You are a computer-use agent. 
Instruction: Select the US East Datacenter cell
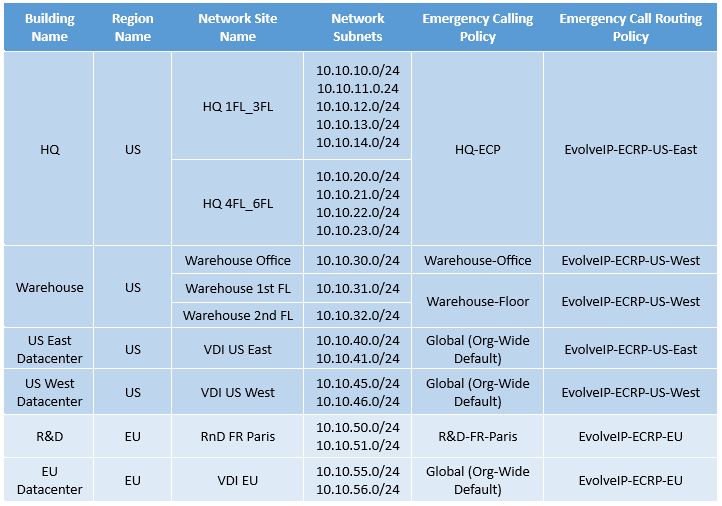49,349
